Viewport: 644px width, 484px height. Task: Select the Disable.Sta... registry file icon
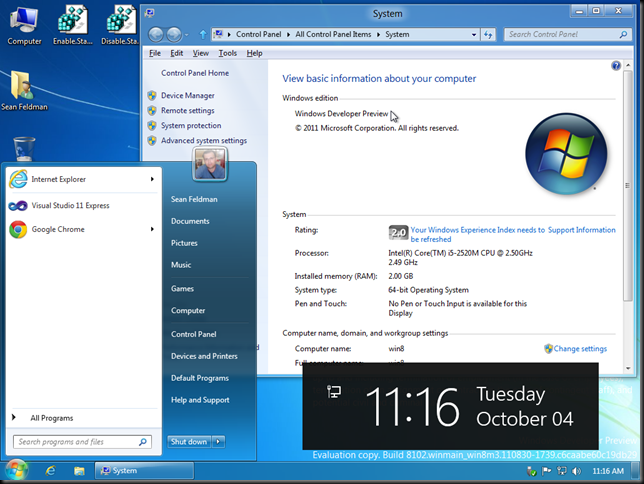coord(120,26)
